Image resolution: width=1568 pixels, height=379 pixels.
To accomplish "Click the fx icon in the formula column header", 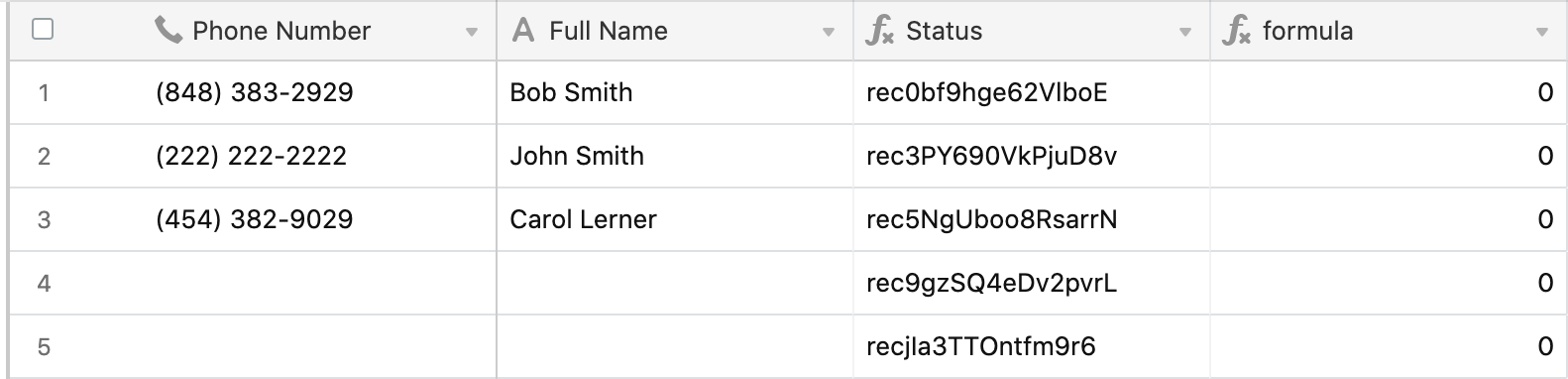I will click(1236, 31).
